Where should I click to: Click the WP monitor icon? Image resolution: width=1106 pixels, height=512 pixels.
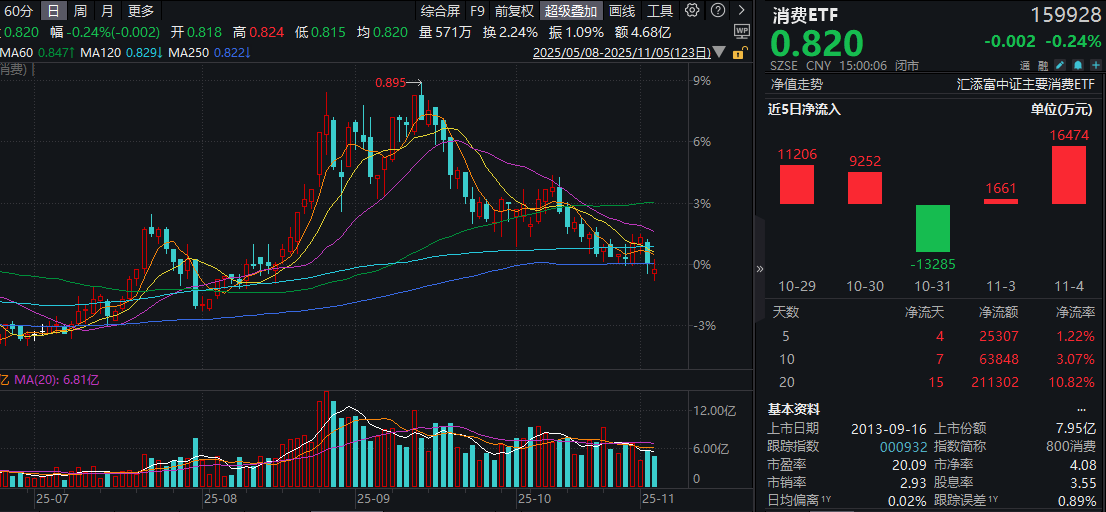pos(742,31)
